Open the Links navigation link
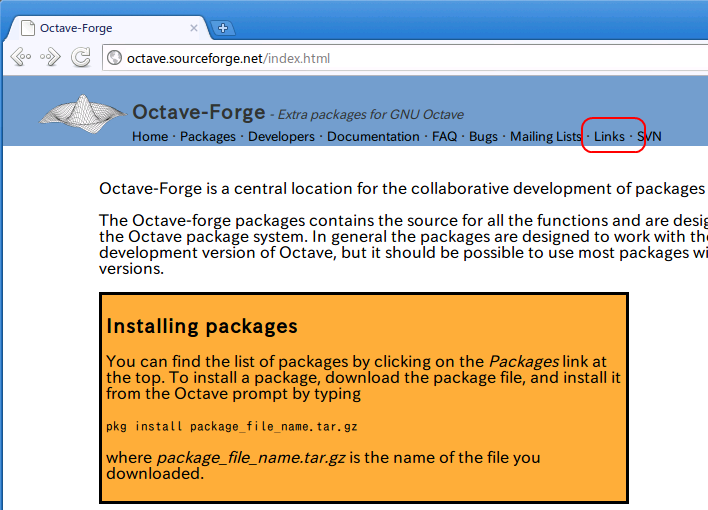The height and width of the screenshot is (510, 708). coord(609,136)
